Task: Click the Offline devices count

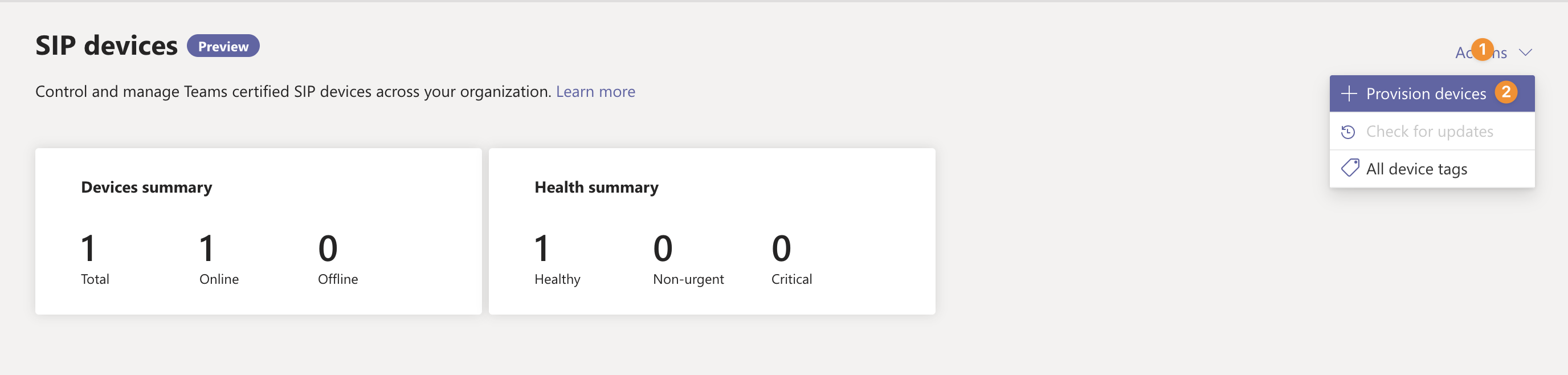Action: 328,248
